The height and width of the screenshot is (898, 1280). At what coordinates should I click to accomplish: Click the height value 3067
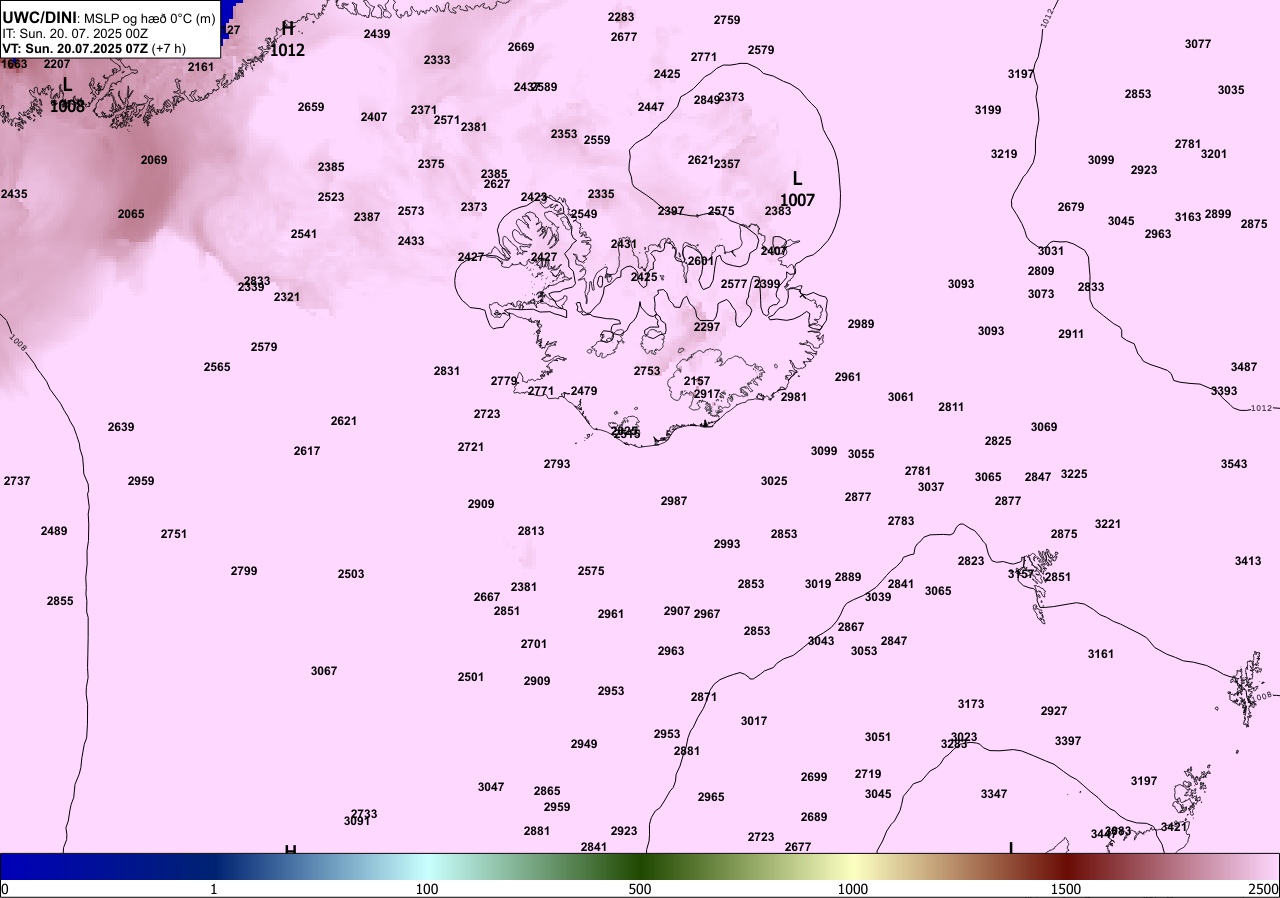pos(324,671)
